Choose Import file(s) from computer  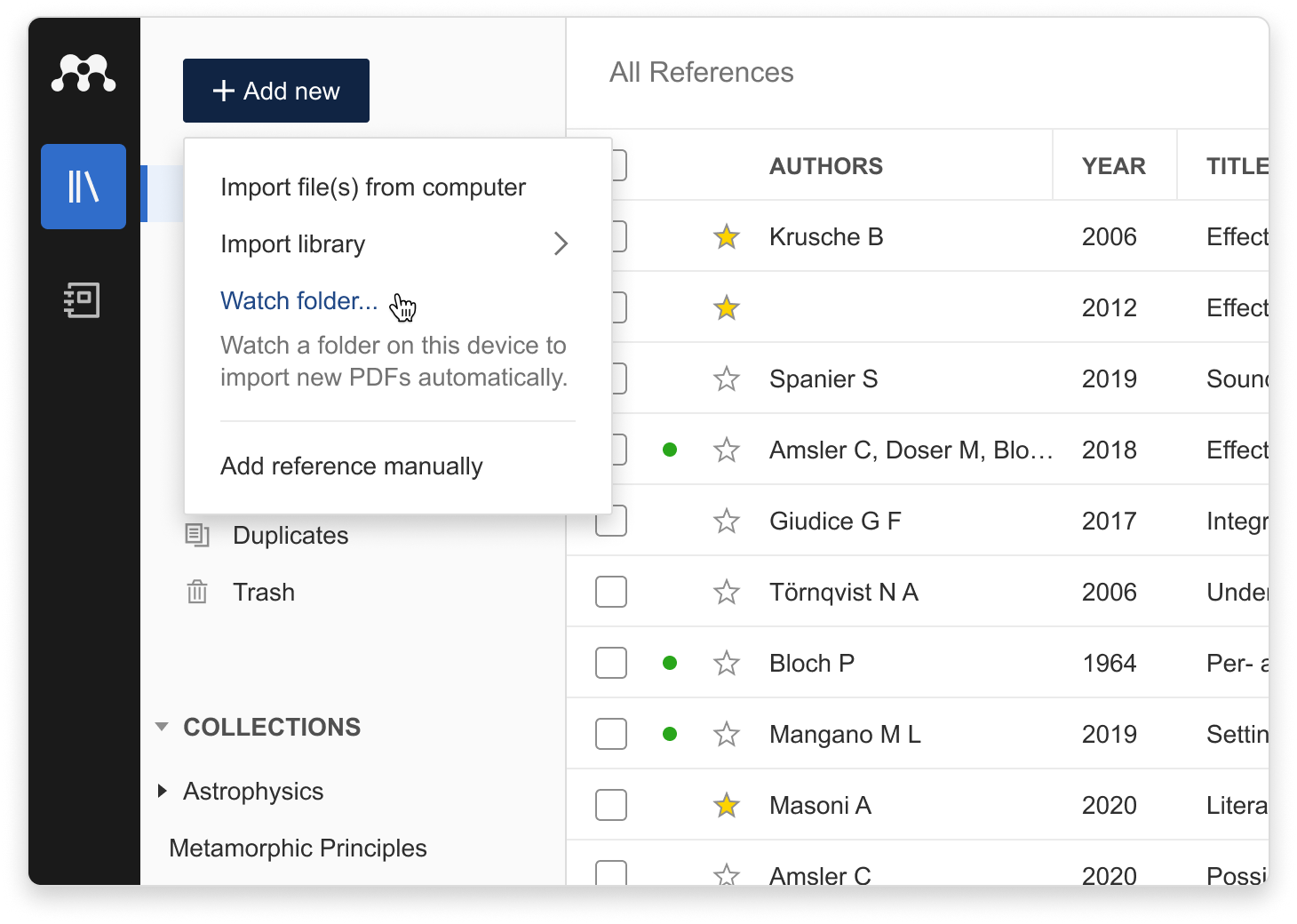(373, 187)
